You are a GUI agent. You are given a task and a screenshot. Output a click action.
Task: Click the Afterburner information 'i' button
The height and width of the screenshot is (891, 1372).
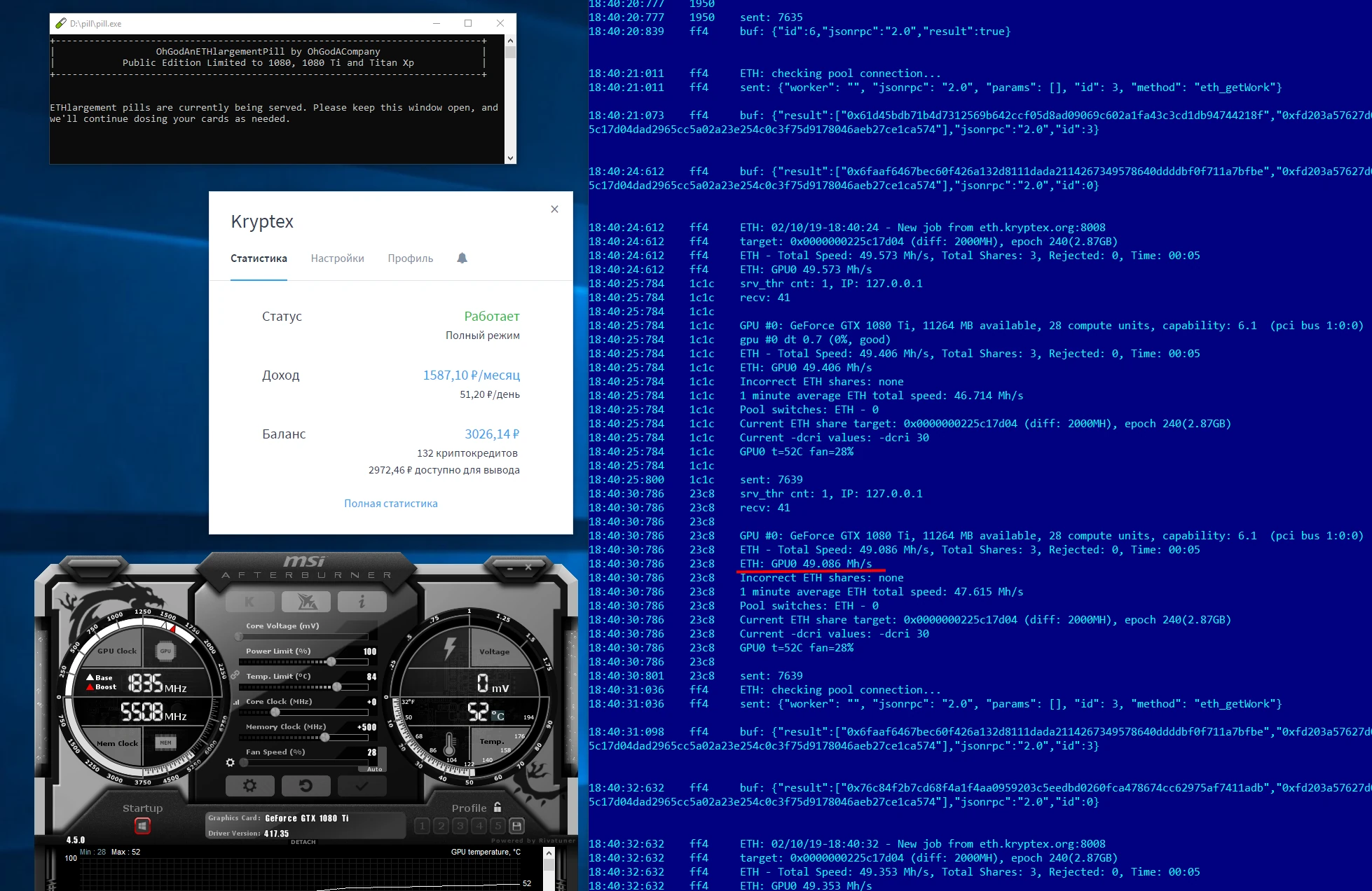(362, 602)
